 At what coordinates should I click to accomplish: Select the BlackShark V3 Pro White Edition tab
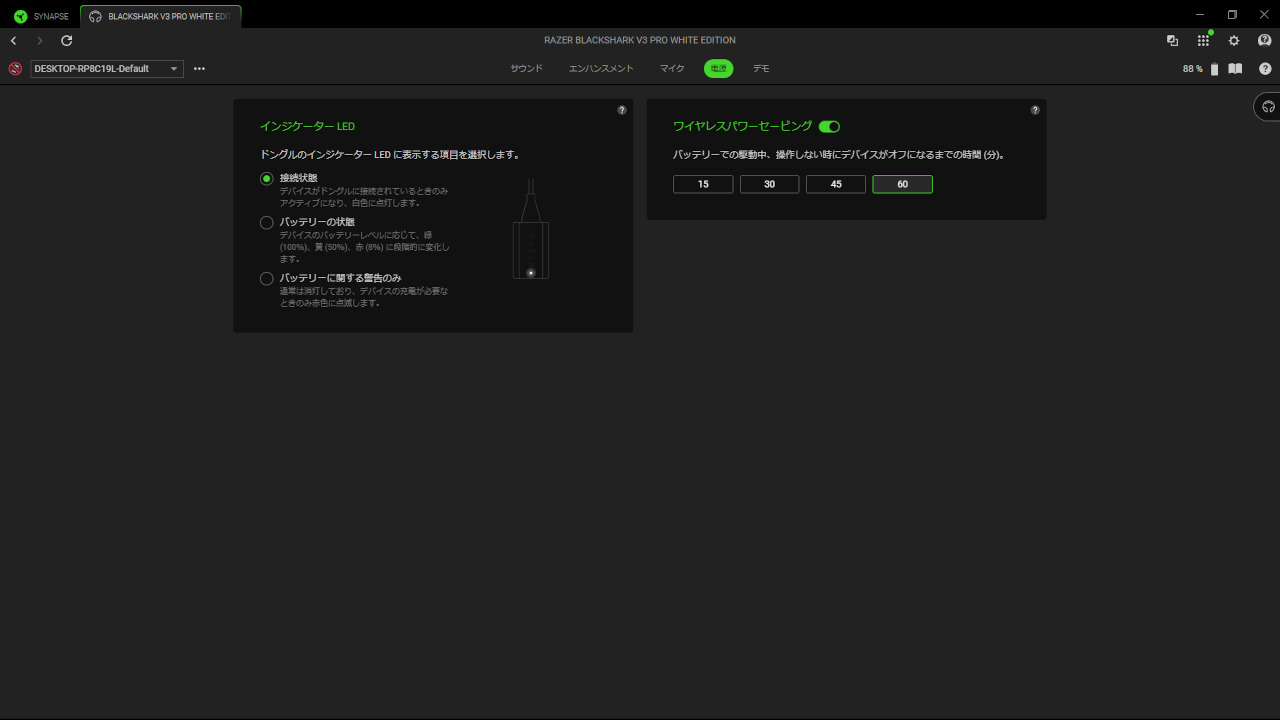tap(161, 16)
